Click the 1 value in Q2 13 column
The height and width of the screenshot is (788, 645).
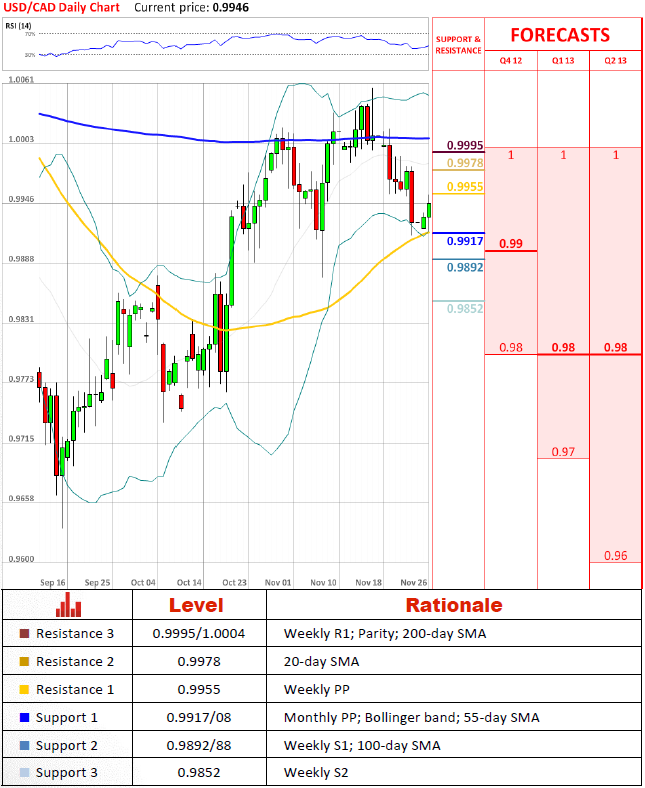[x=615, y=155]
